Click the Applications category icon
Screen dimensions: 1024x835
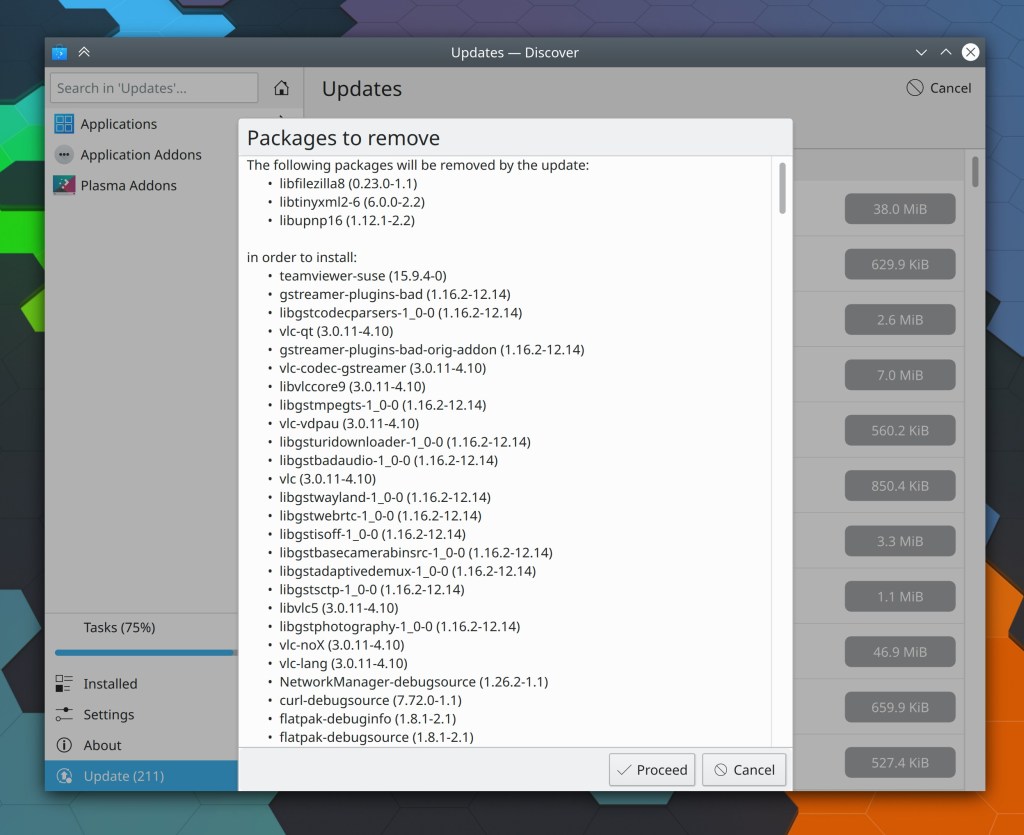(64, 124)
